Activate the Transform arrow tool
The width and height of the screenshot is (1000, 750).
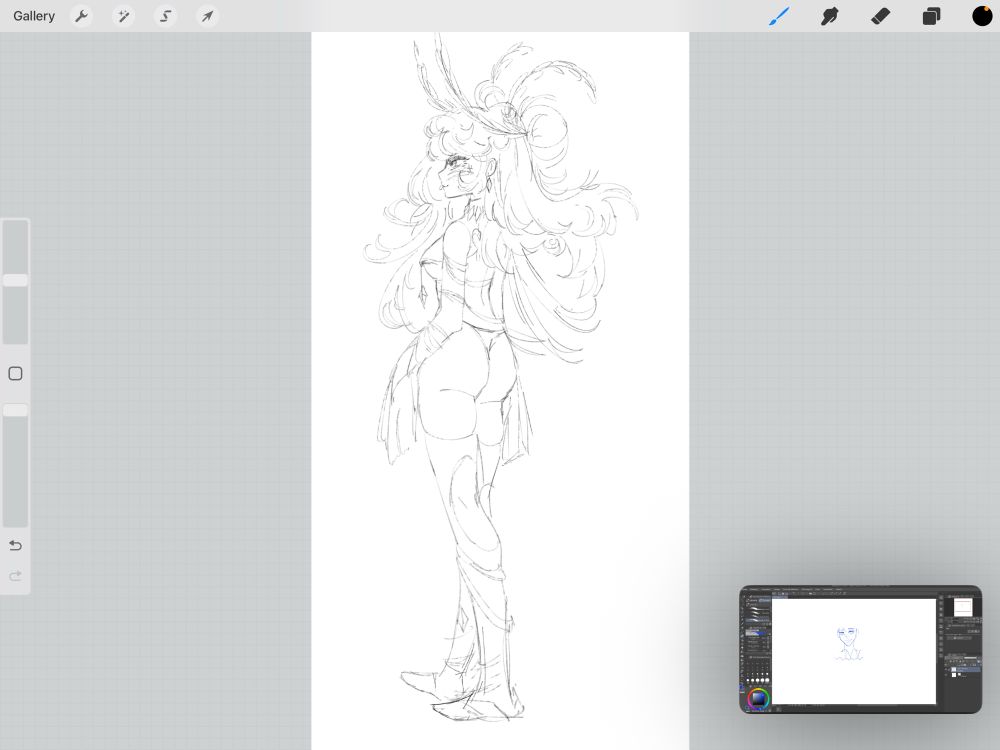(207, 16)
